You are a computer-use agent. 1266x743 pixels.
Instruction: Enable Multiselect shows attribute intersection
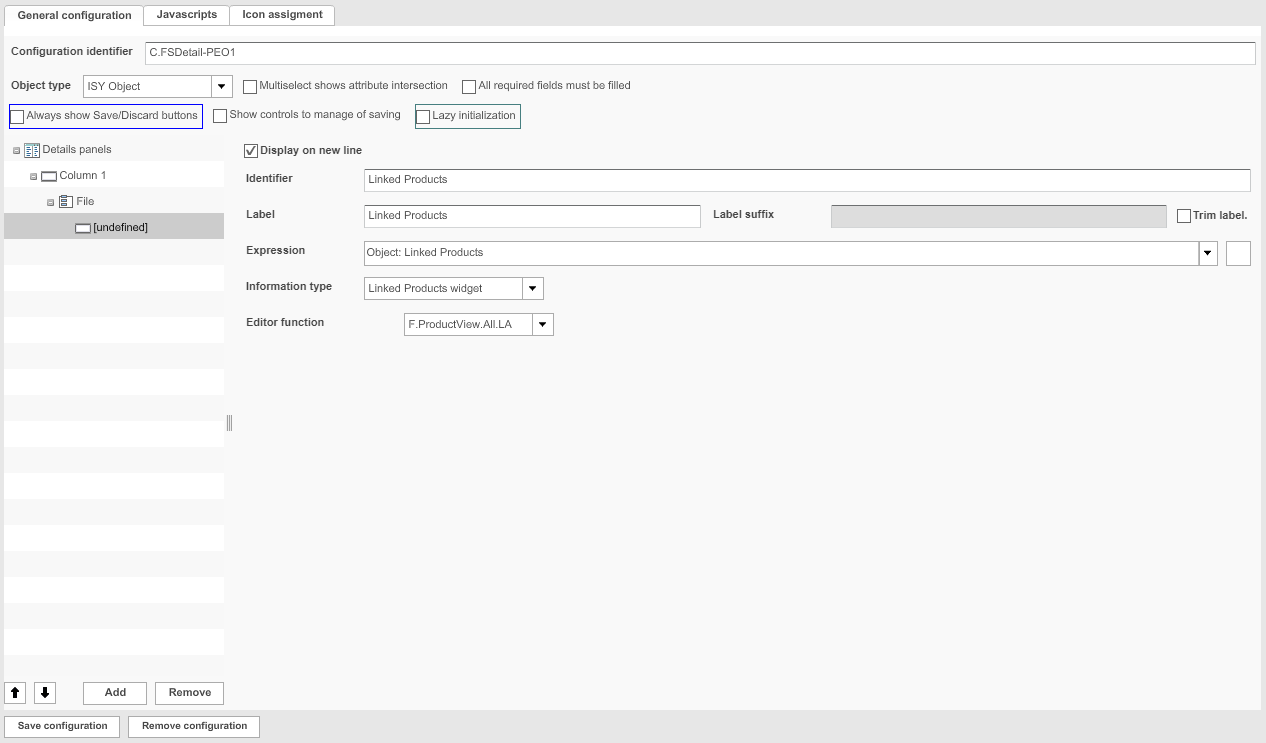click(250, 86)
